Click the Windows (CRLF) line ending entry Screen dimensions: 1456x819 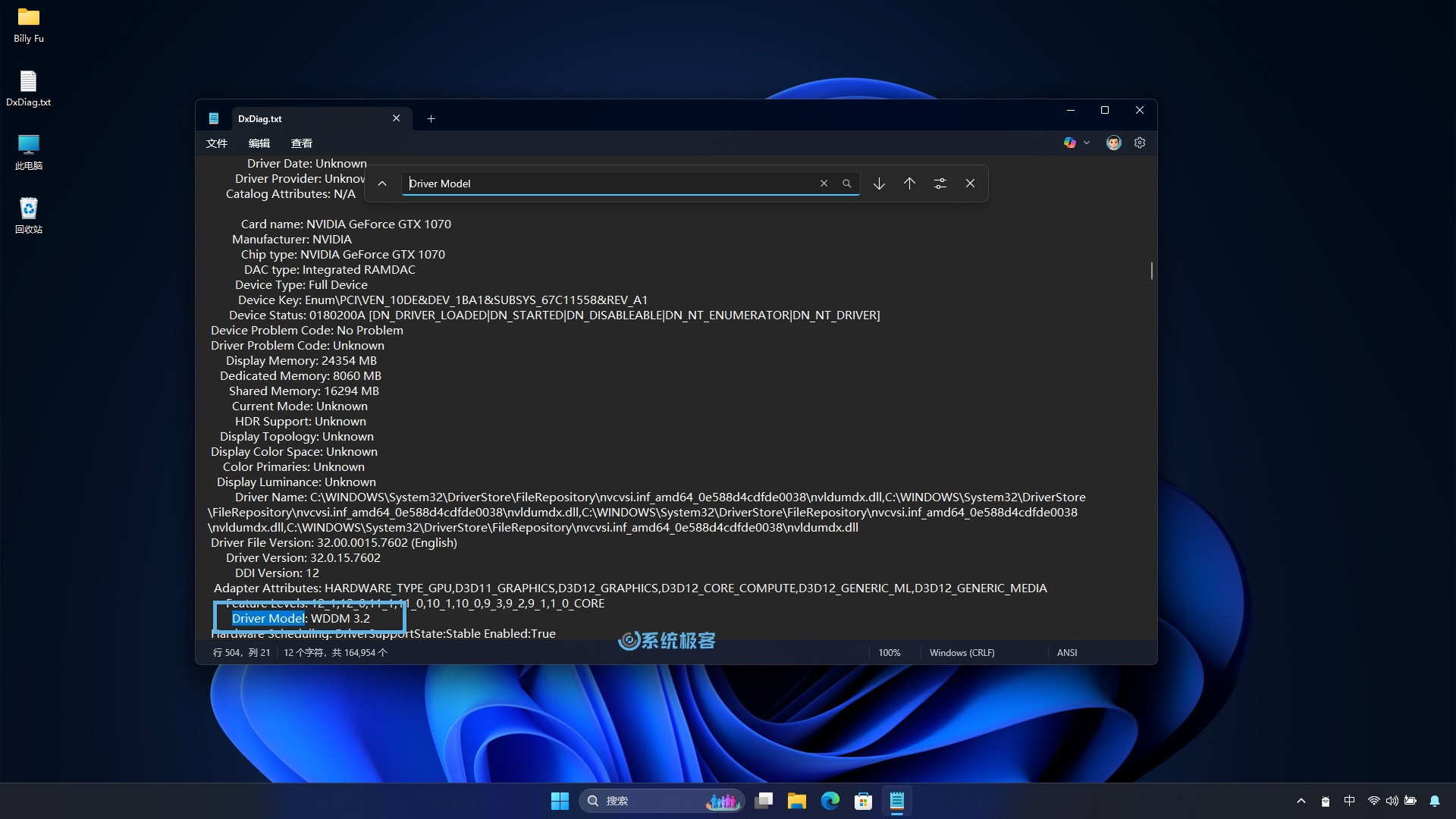pos(962,653)
